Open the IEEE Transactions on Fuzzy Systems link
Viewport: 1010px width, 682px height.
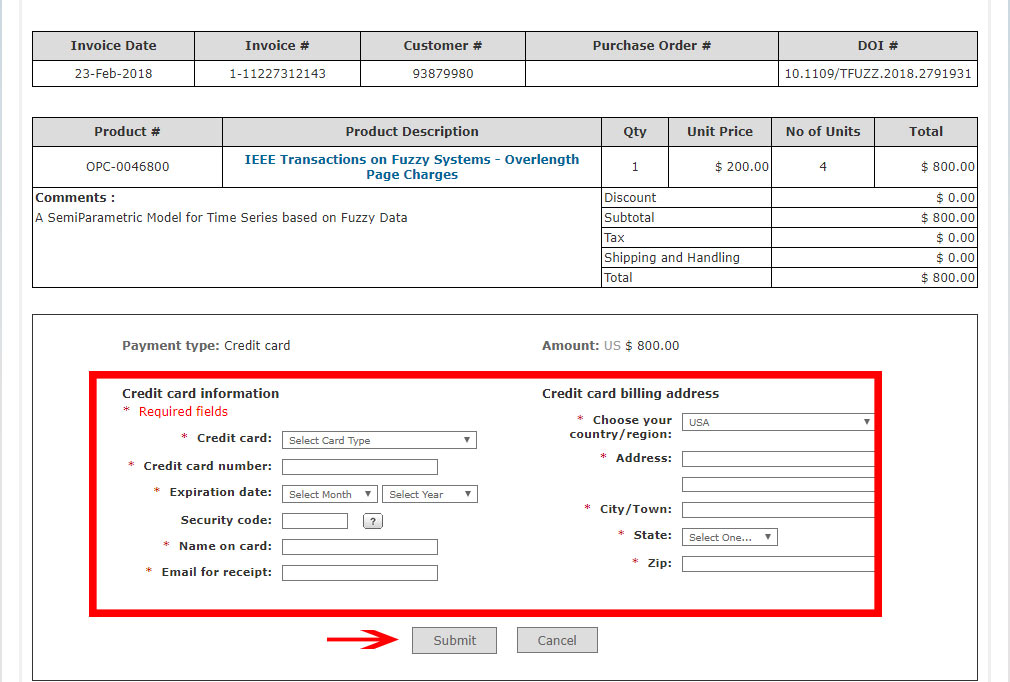pos(412,166)
